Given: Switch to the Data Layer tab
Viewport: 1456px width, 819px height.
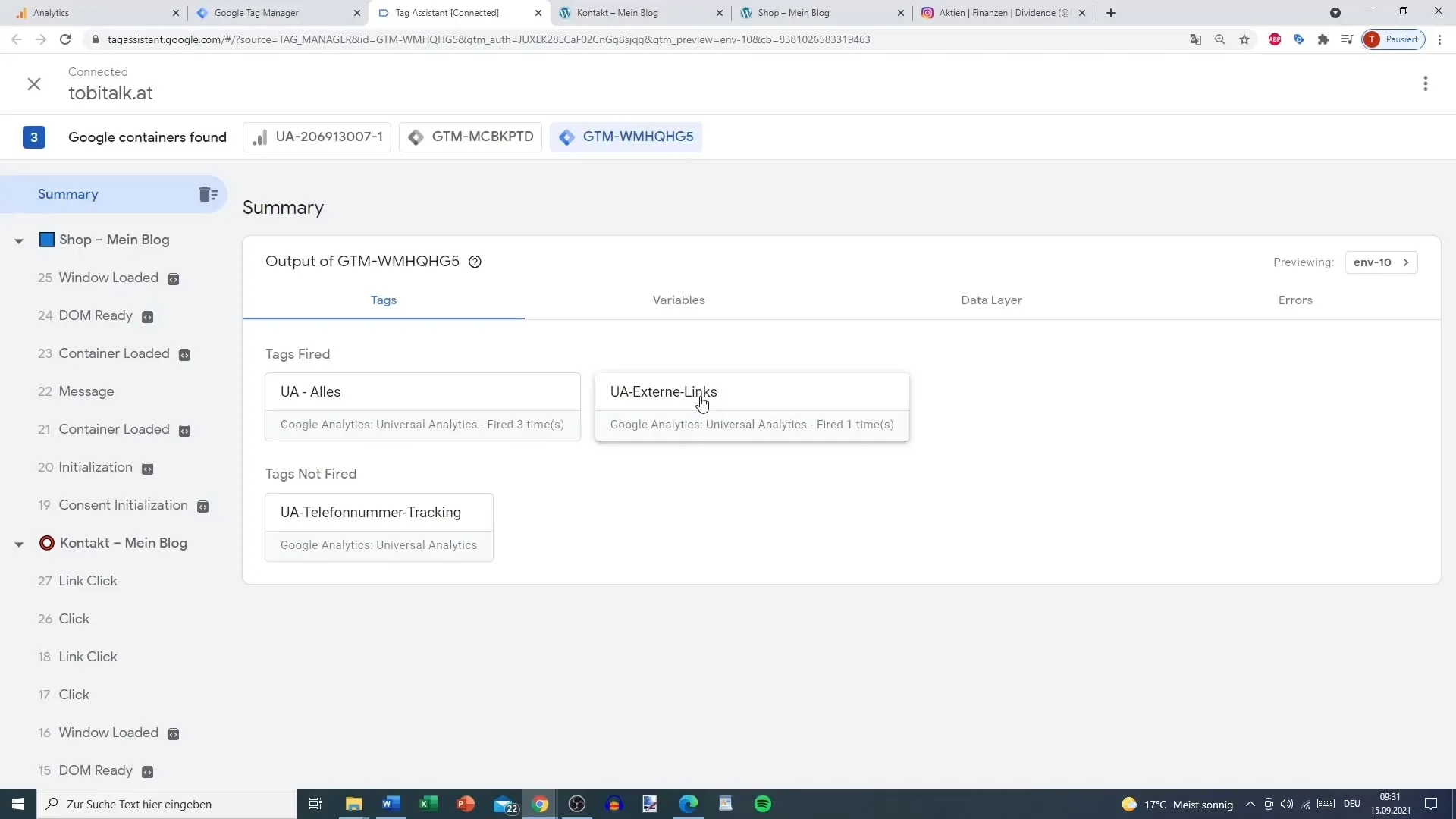Looking at the screenshot, I should [x=991, y=299].
